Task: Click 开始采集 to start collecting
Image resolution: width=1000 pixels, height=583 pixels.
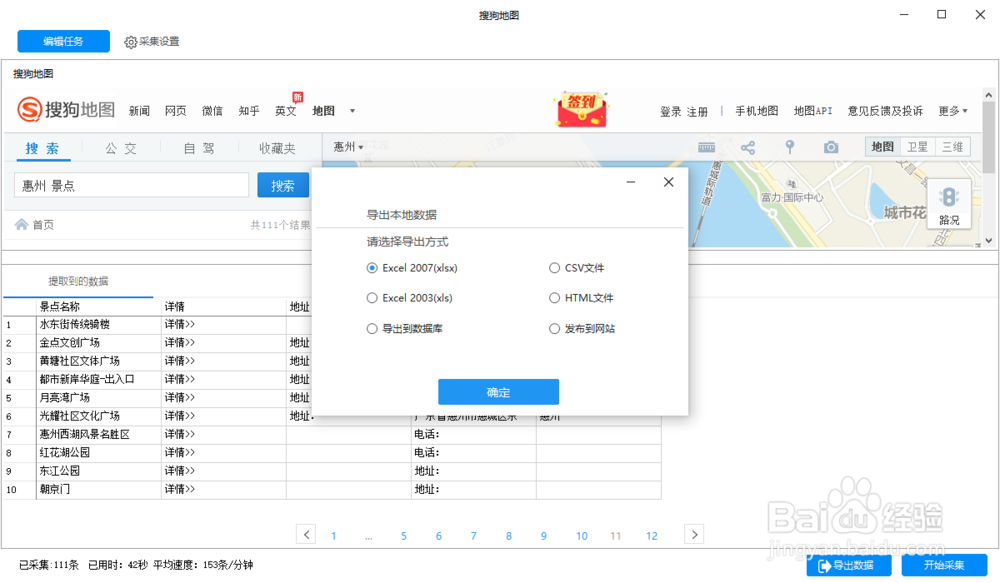Action: point(944,565)
